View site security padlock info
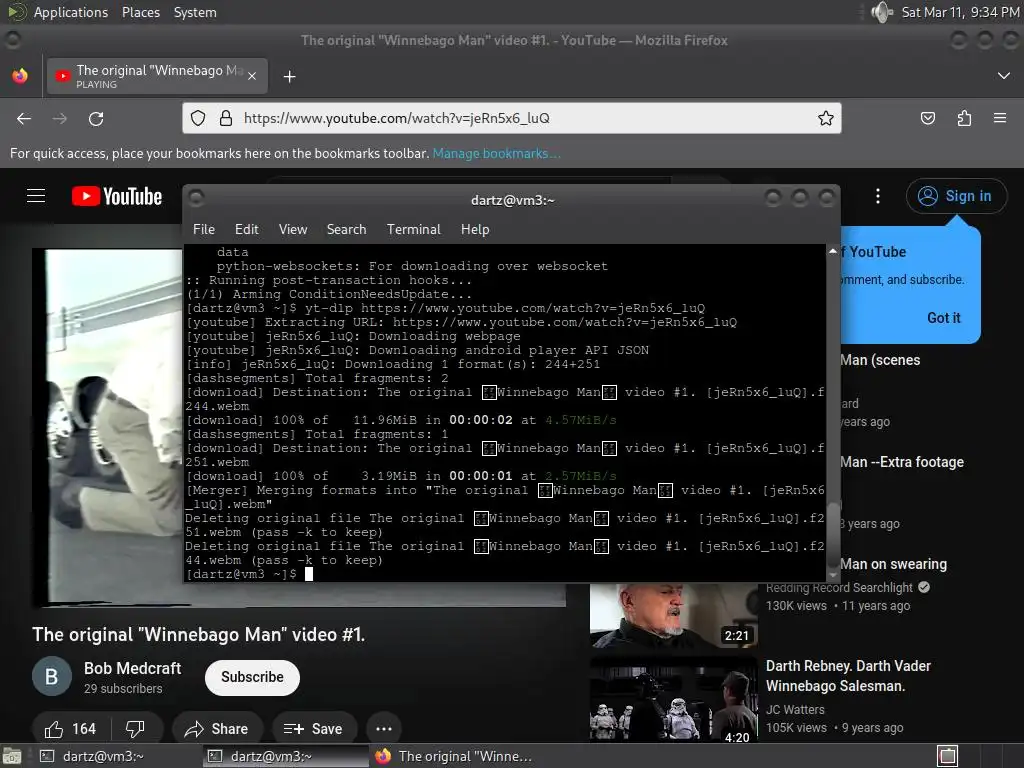 226,118
